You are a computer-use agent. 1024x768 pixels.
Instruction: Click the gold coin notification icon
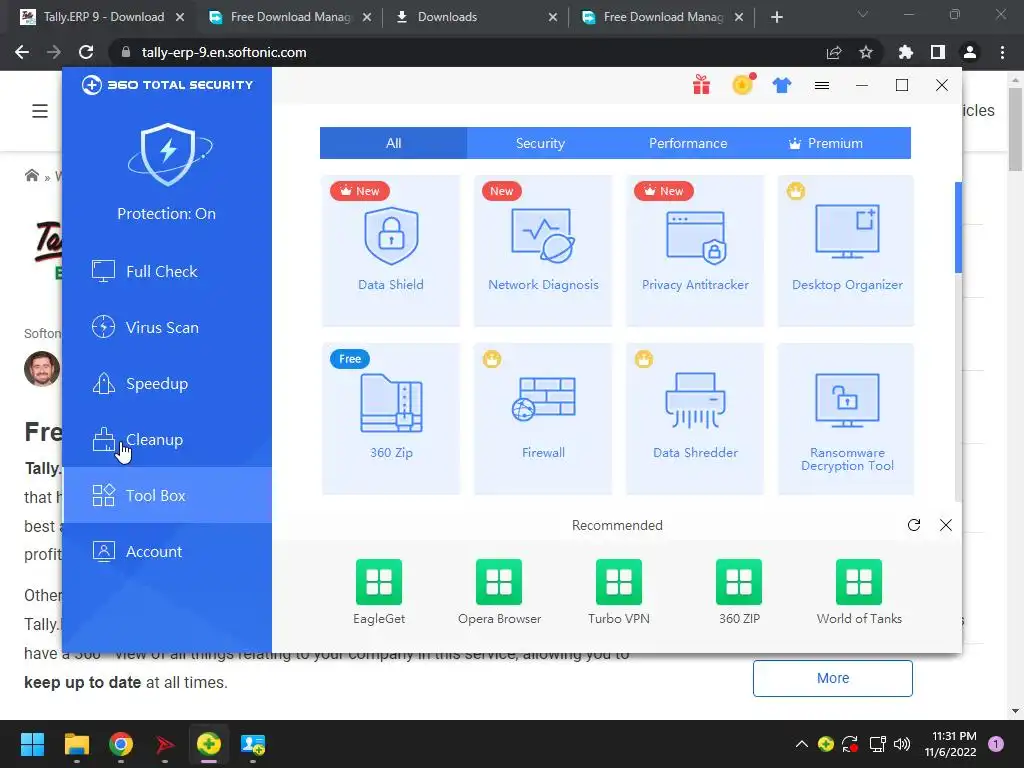(x=743, y=84)
